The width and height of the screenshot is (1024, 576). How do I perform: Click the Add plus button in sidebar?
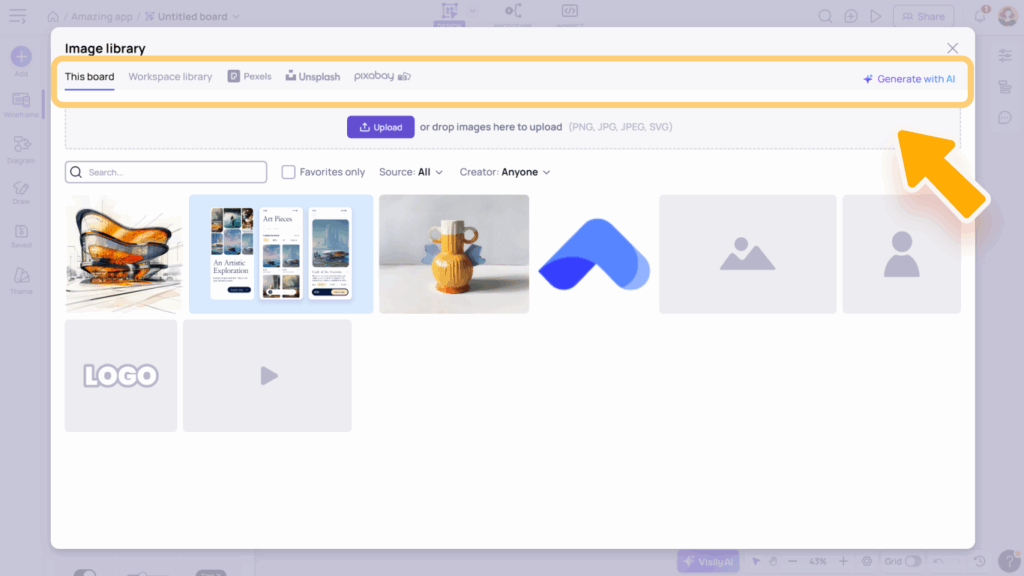[x=21, y=58]
